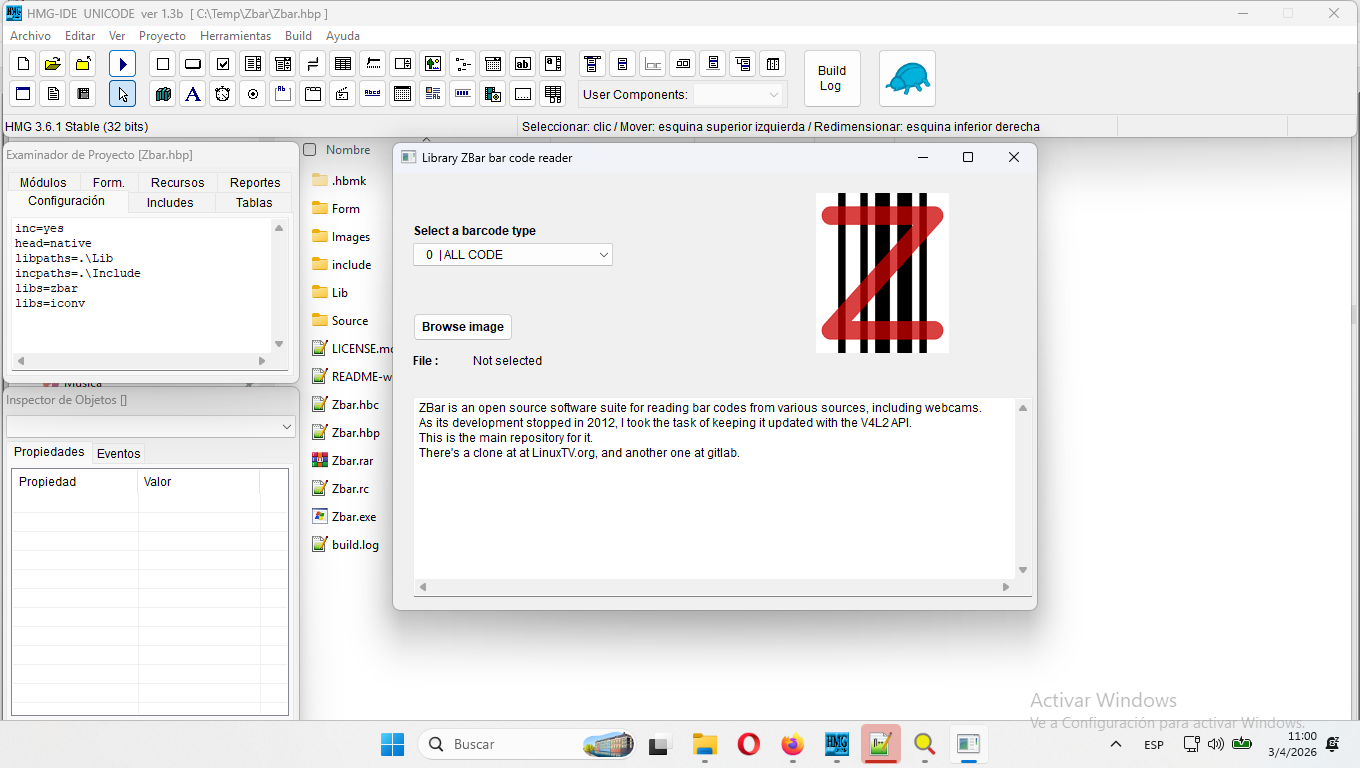Expand the Inspector de Objetos combo box

151,427
